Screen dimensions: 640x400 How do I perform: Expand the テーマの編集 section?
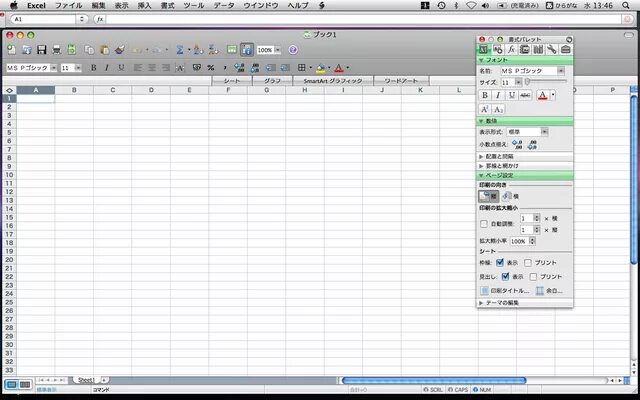pos(481,303)
